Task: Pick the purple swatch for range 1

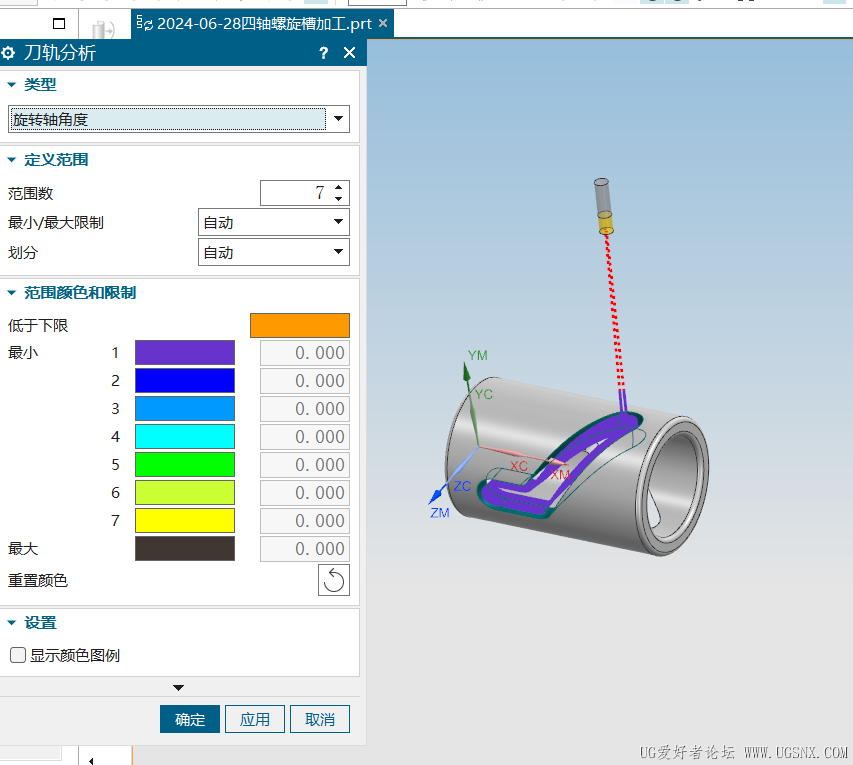Action: (185, 353)
